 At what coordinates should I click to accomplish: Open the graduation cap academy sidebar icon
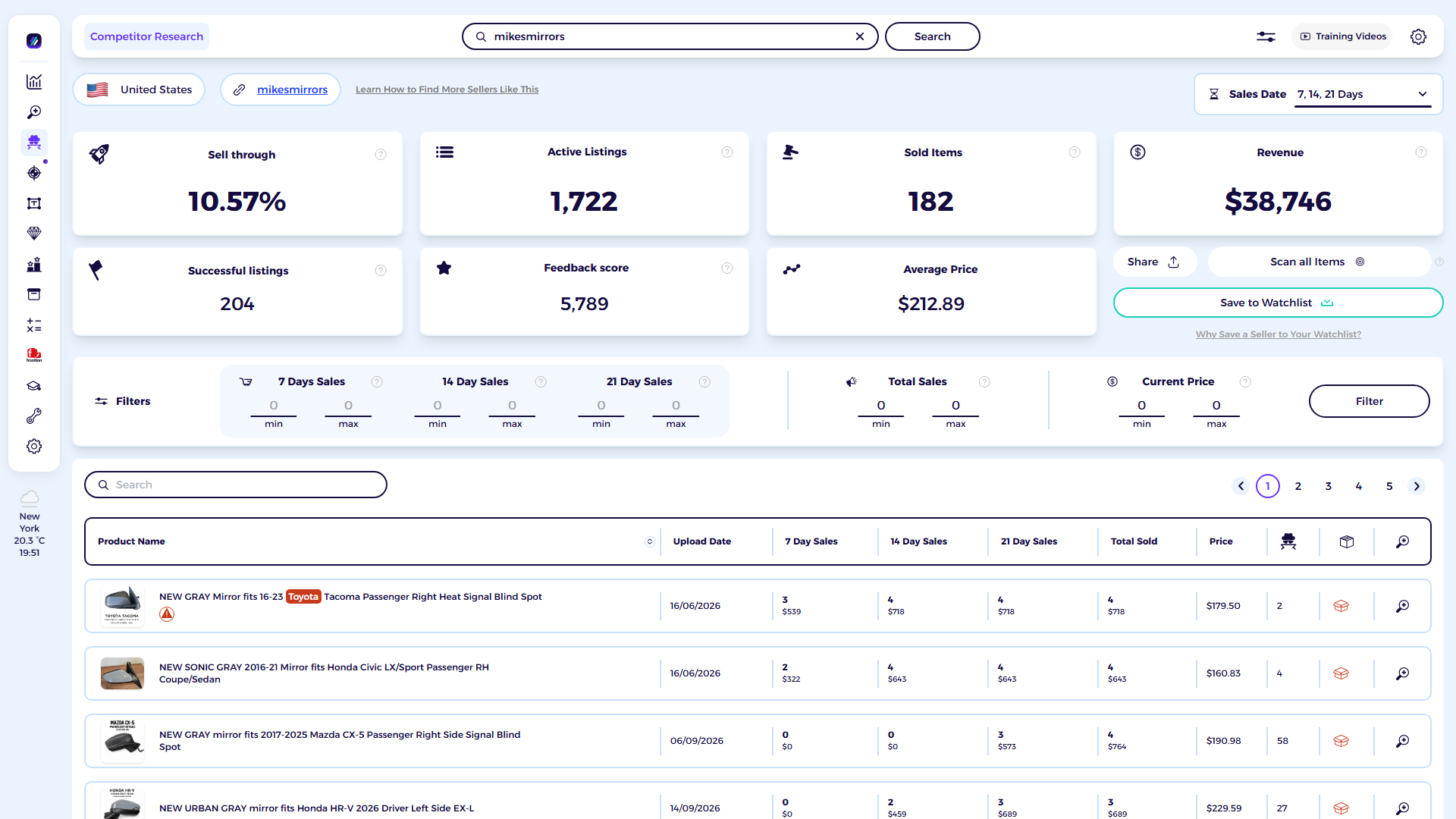coord(34,386)
